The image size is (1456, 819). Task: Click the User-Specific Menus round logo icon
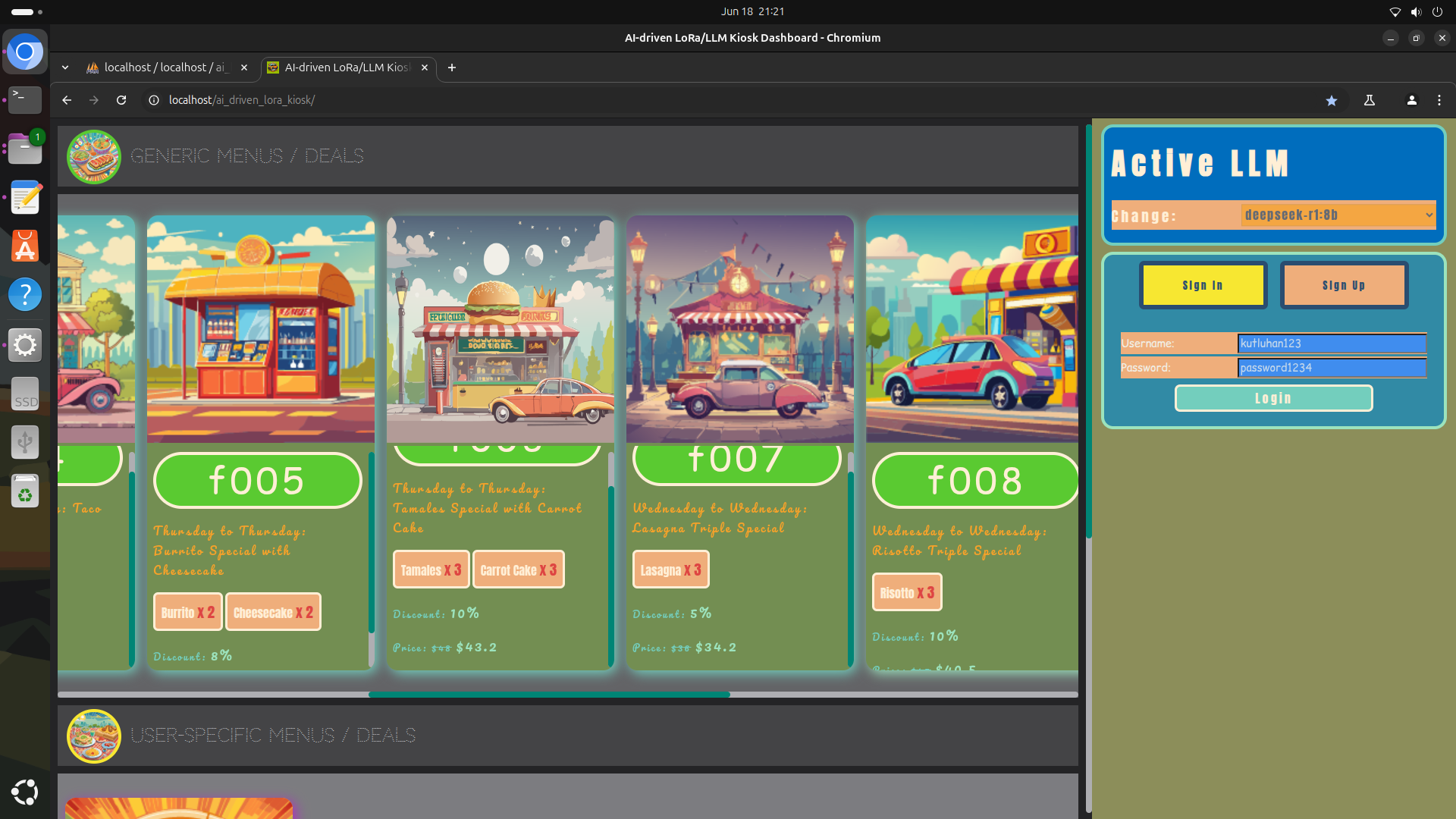click(94, 736)
